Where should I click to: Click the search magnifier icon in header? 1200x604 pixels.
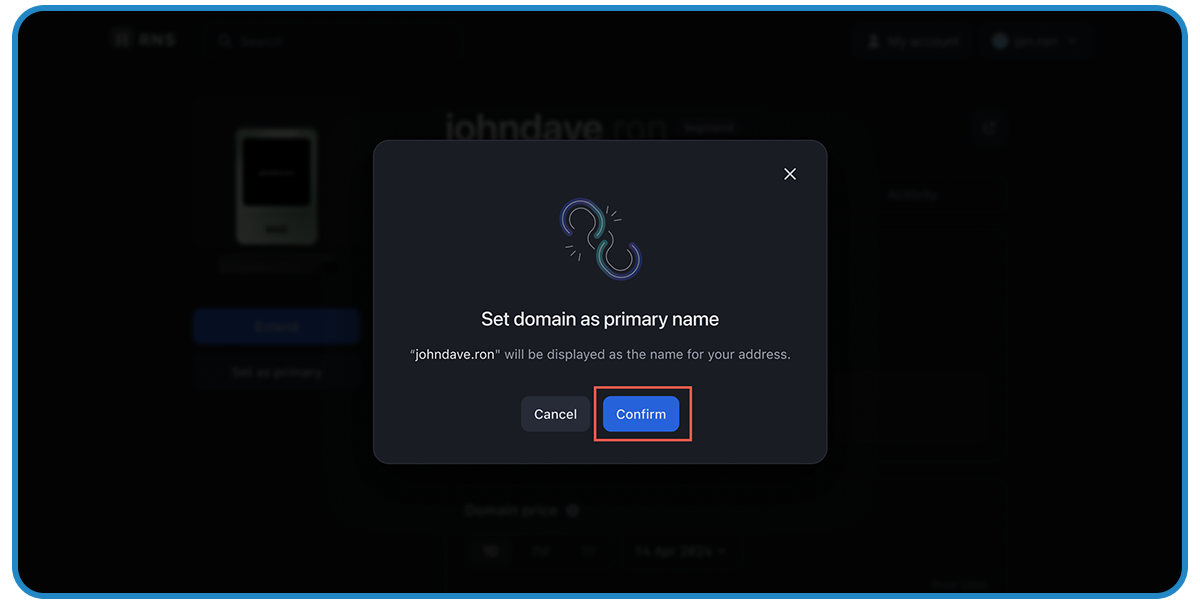225,41
